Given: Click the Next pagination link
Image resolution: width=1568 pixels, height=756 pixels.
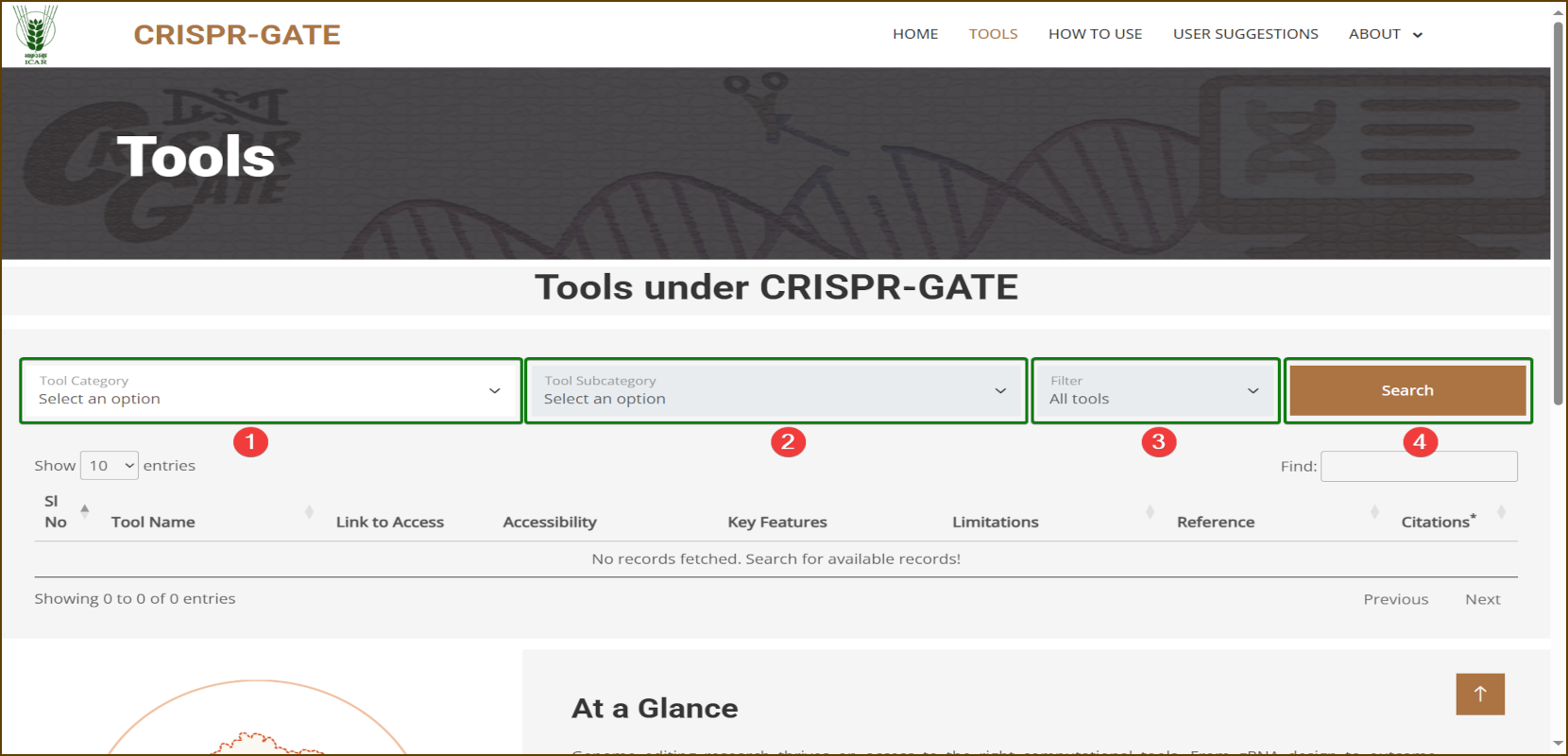Looking at the screenshot, I should click(1482, 599).
